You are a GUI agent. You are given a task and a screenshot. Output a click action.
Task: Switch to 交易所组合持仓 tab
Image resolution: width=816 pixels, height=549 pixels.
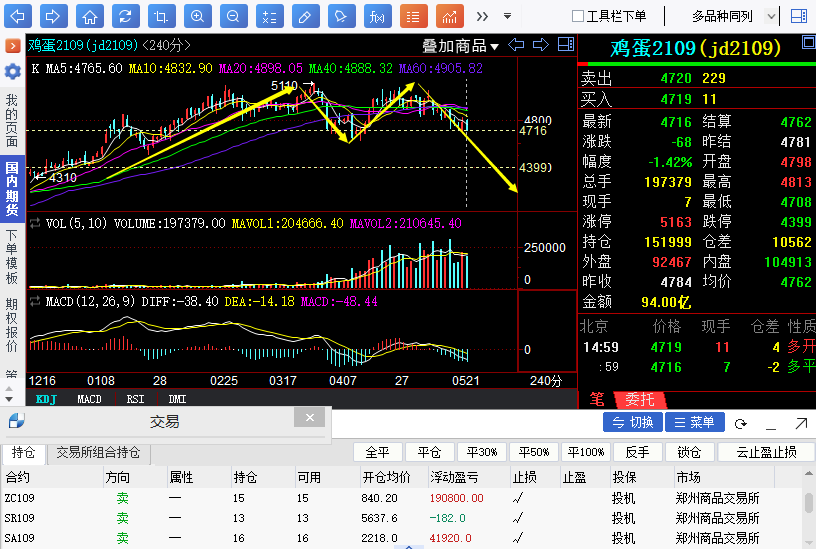coord(98,453)
